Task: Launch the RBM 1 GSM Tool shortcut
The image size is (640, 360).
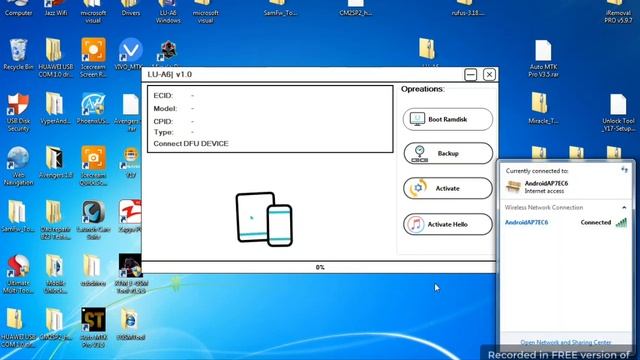Action: tap(131, 274)
